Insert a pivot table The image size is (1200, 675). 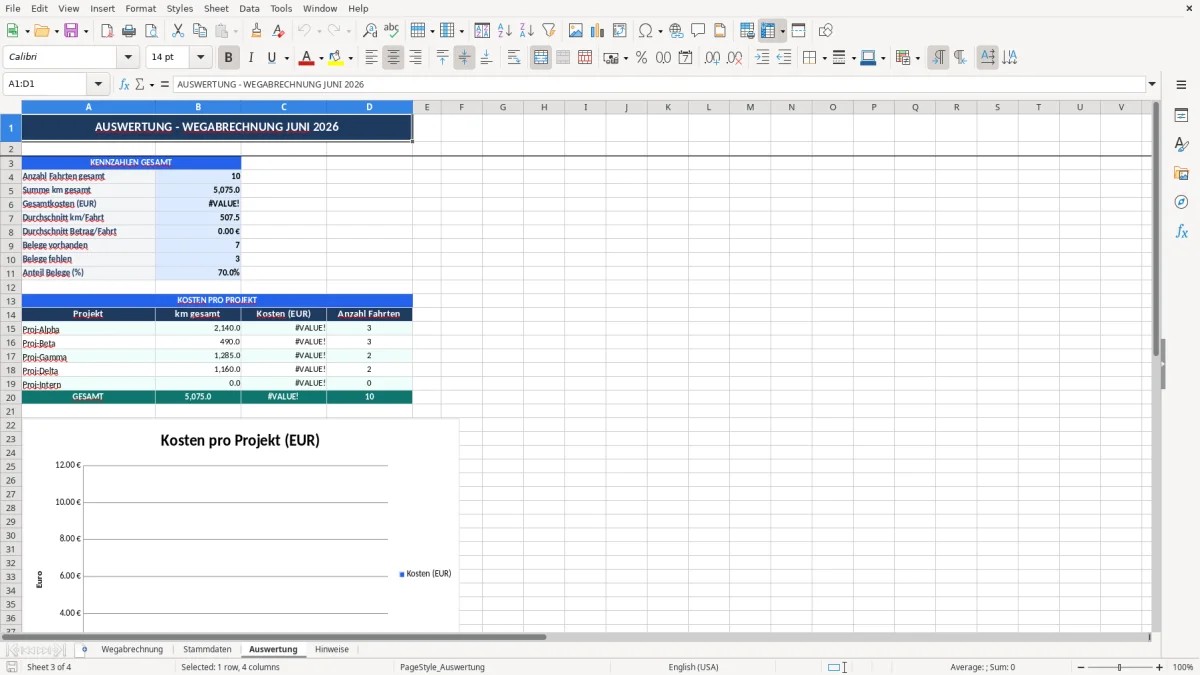pos(620,31)
